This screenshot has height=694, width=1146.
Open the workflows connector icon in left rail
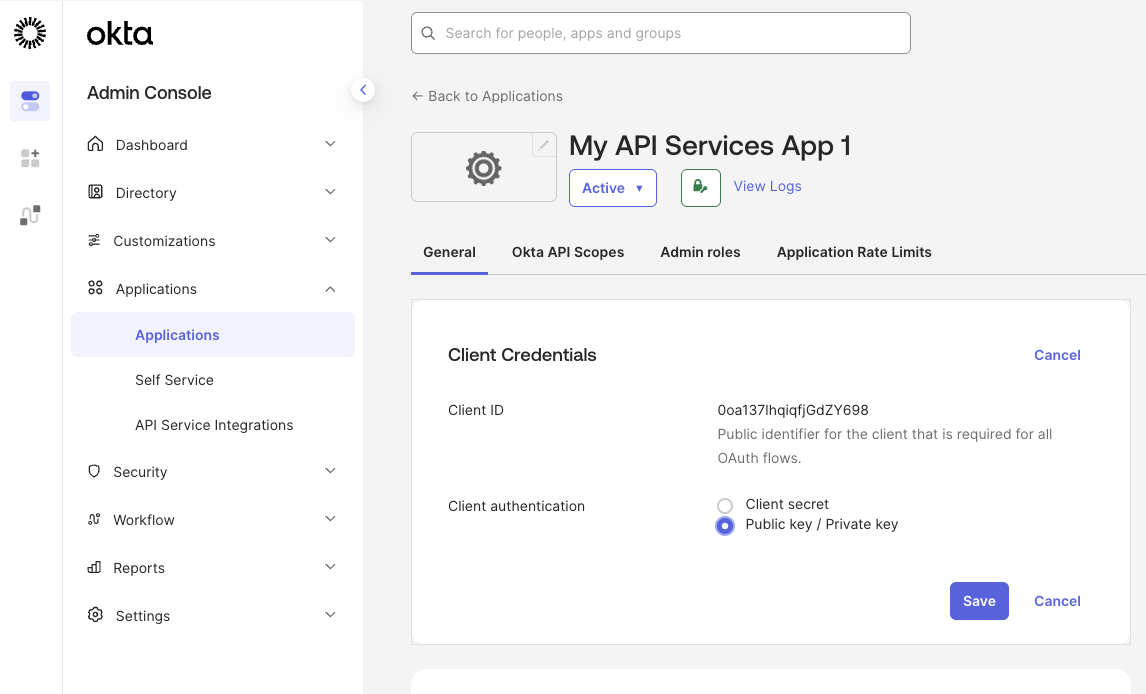(30, 215)
